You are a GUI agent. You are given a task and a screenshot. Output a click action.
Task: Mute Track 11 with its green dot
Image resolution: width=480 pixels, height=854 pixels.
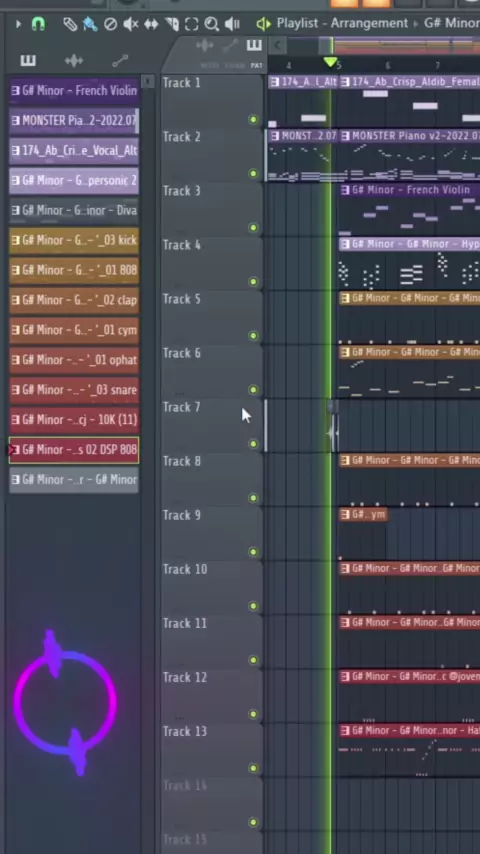click(x=253, y=660)
